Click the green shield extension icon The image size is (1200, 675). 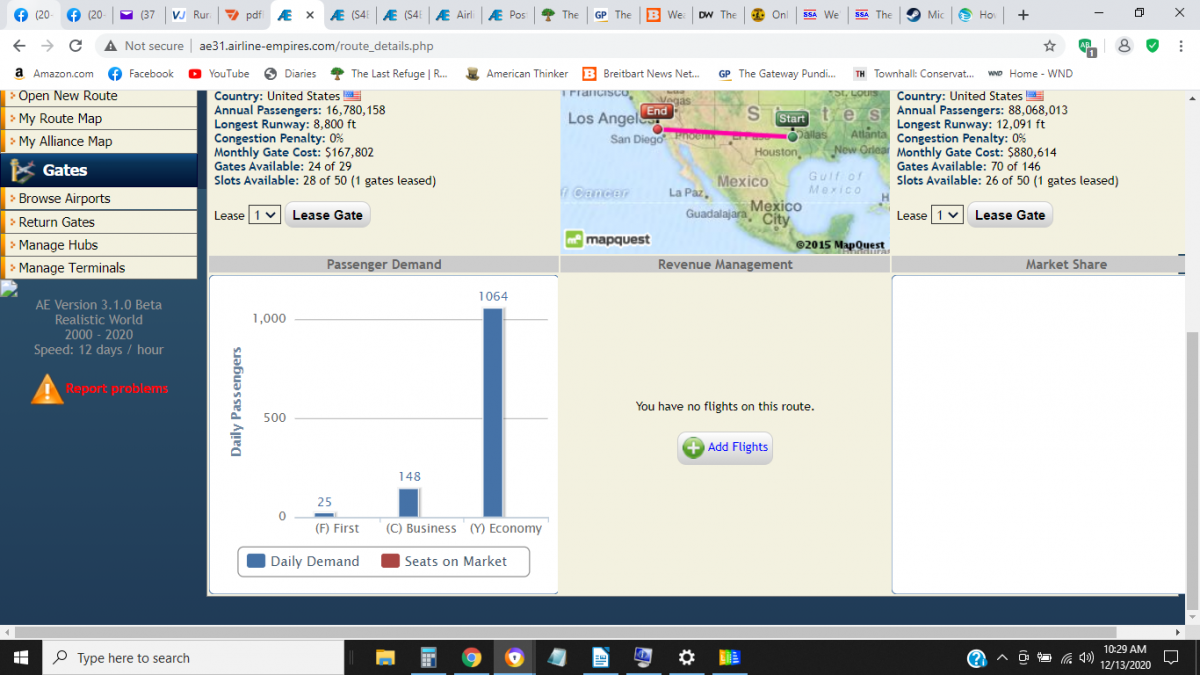tap(1152, 45)
